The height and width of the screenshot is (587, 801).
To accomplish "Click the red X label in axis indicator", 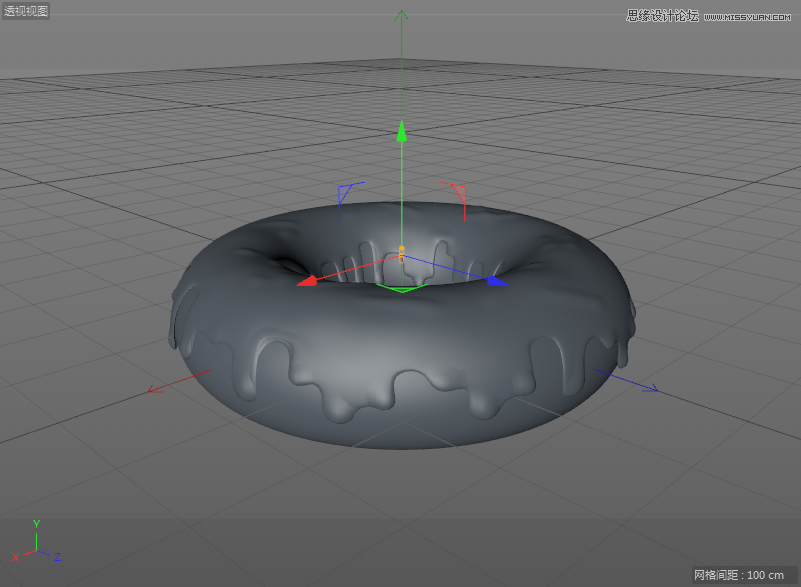I will [15, 556].
